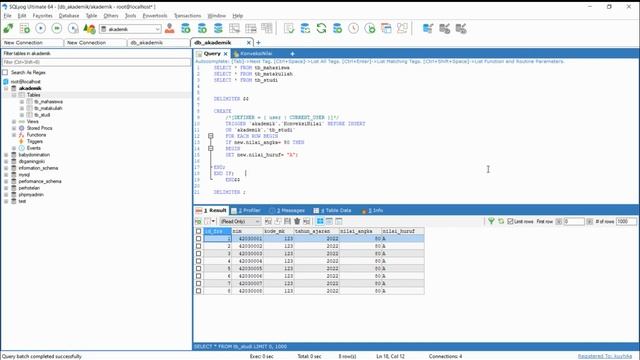The height and width of the screenshot is (360, 640).
Task: Check the row checkbox for nim 42030001
Action: click(198, 238)
